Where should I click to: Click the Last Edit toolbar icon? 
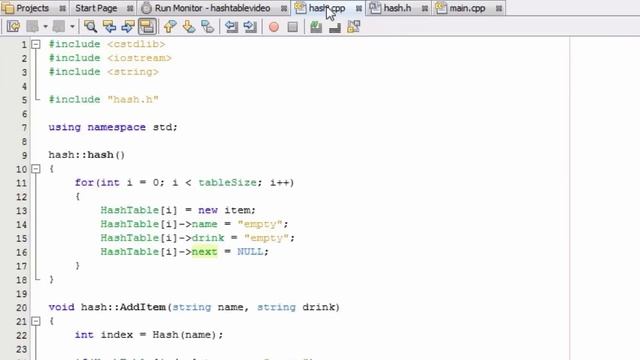(13, 27)
